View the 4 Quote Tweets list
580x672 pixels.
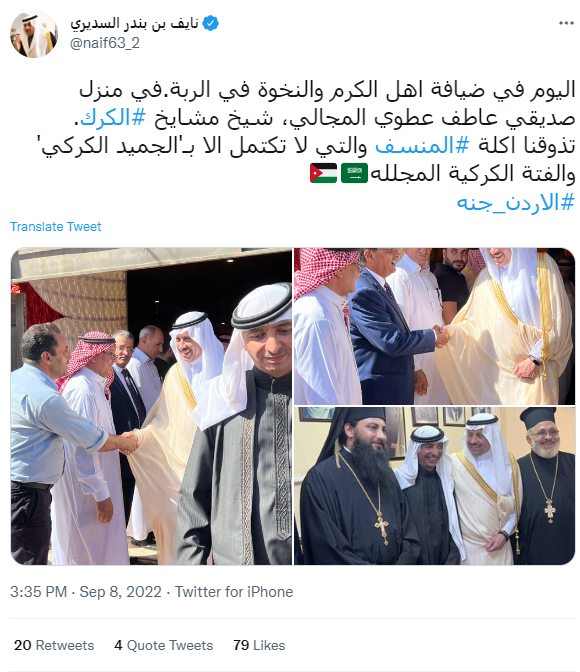[164, 645]
